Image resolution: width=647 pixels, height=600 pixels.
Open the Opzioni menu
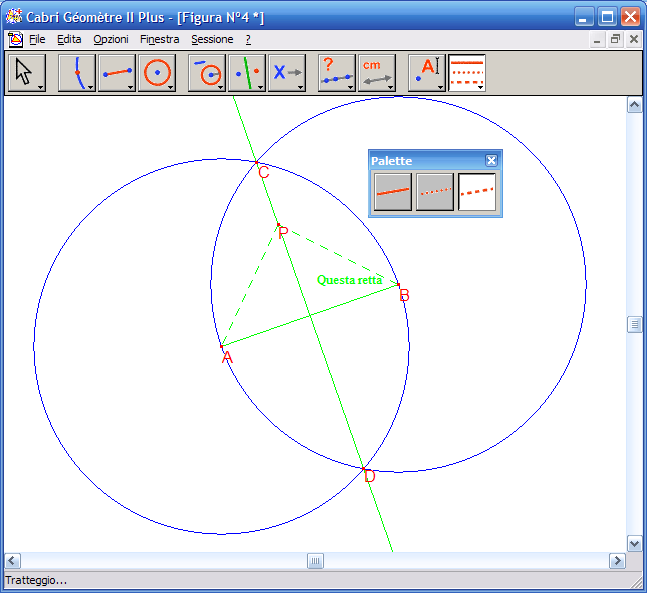tap(111, 40)
